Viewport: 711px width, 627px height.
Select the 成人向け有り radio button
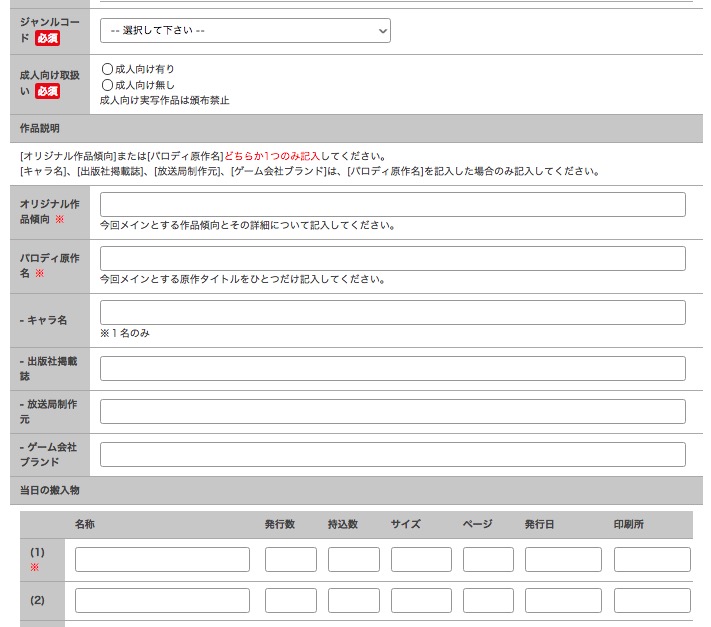pyautogui.click(x=107, y=69)
